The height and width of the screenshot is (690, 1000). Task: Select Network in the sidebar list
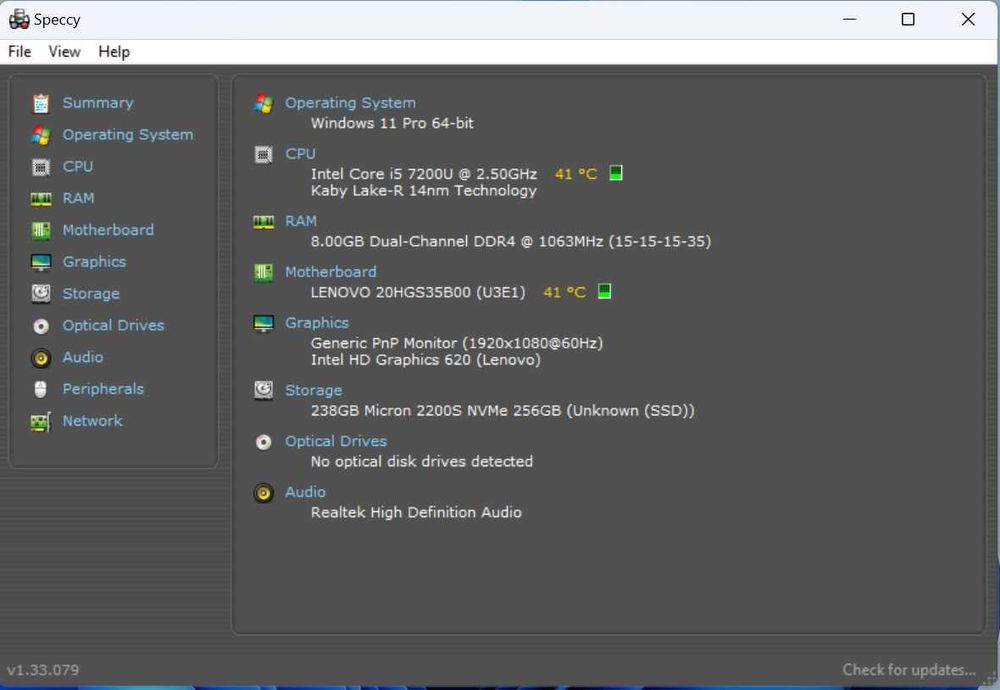[x=92, y=421]
